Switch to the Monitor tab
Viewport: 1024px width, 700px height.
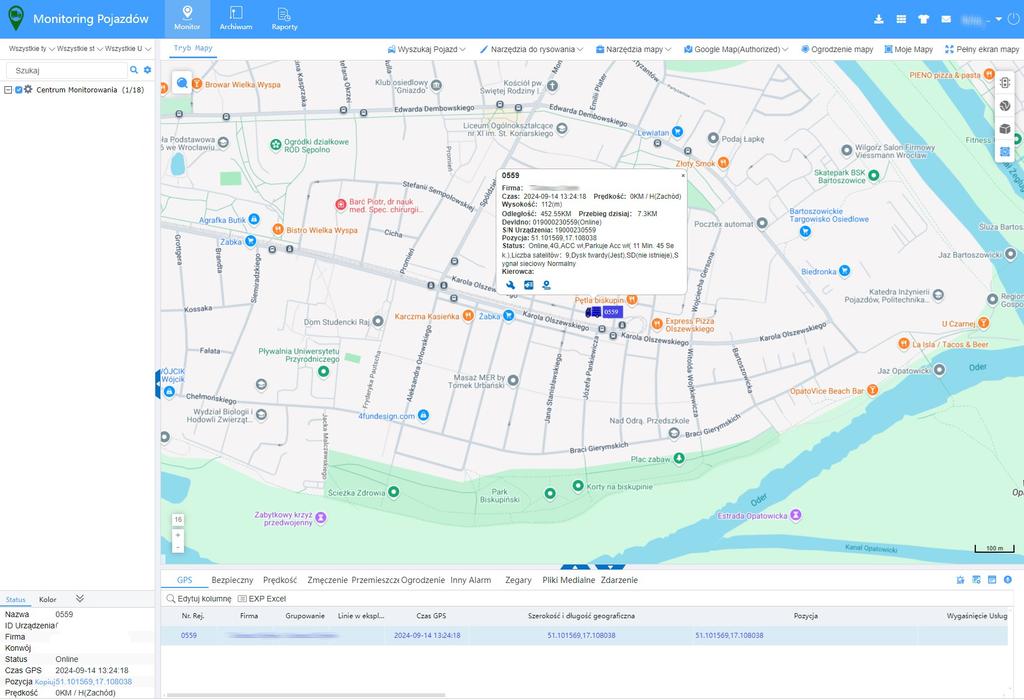[x=187, y=19]
